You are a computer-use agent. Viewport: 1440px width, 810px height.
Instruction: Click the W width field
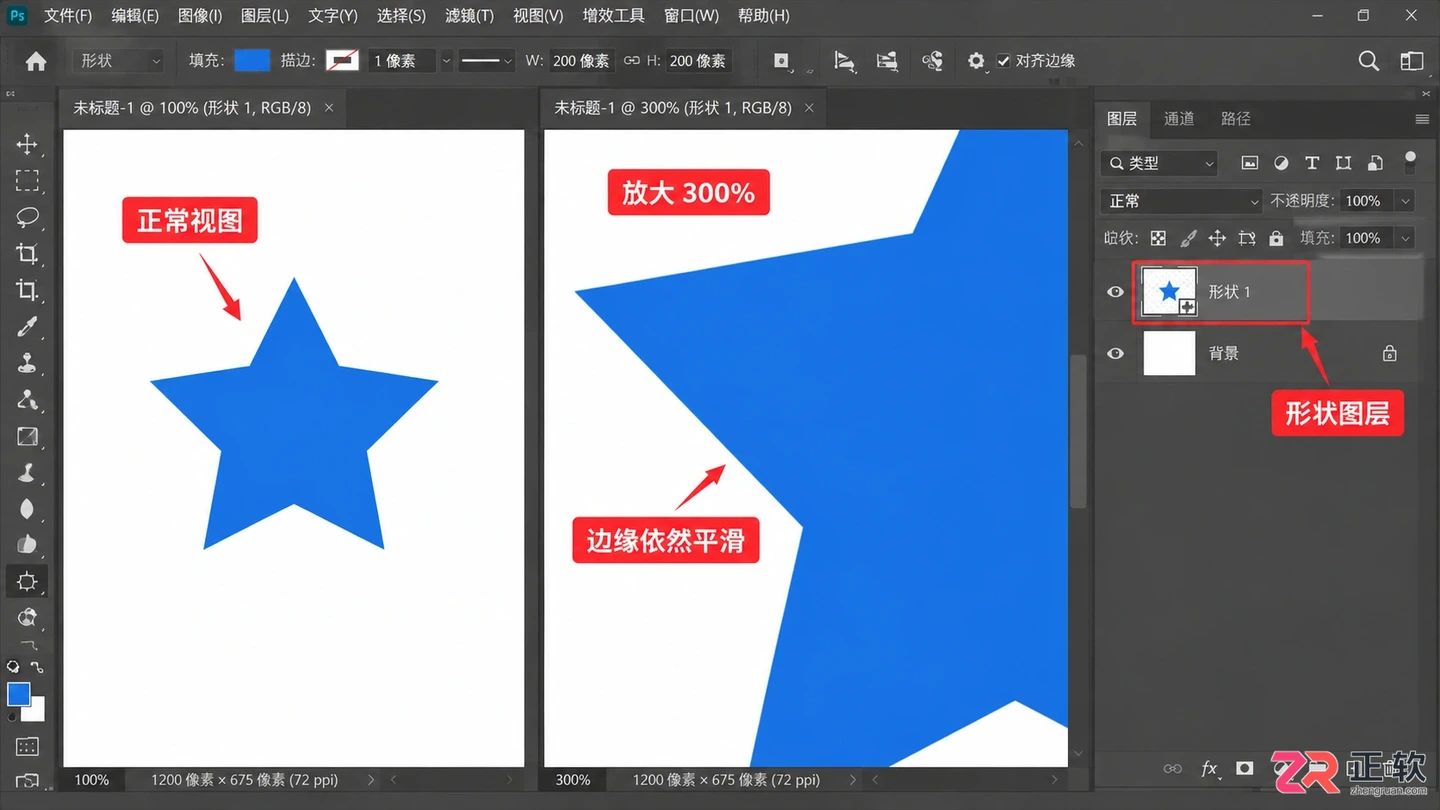coord(581,61)
